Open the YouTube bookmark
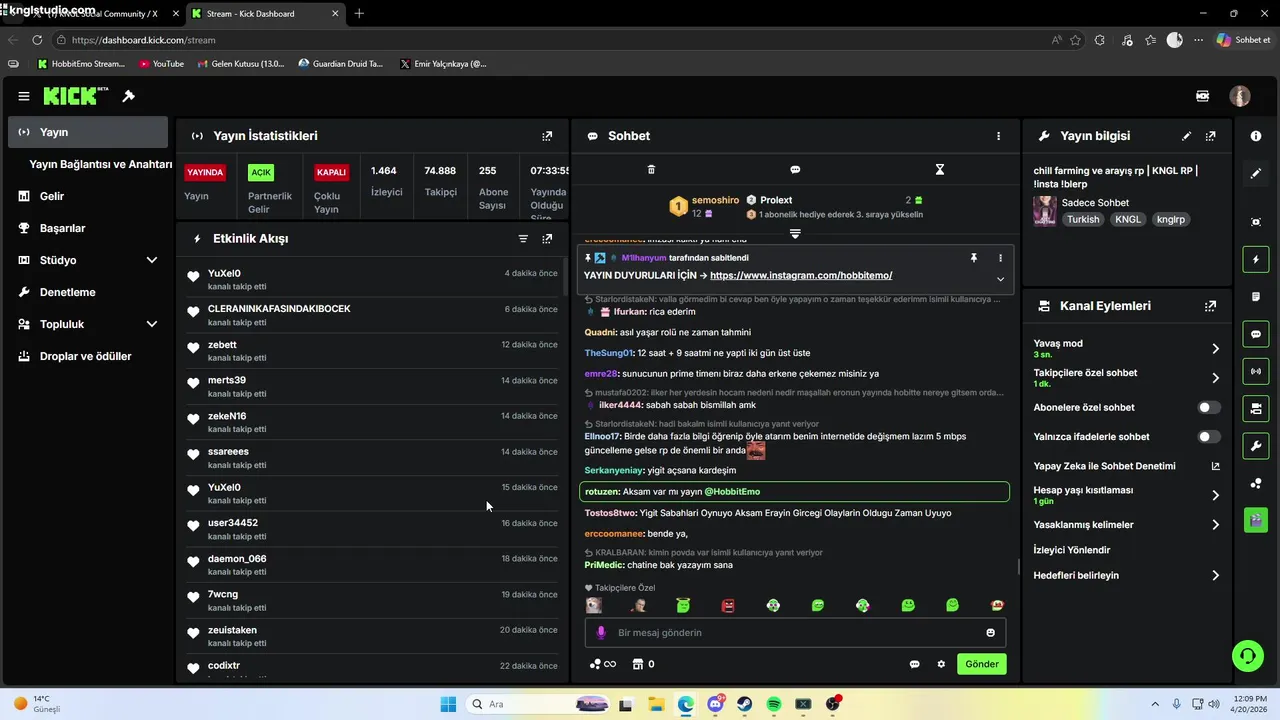 (x=161, y=64)
